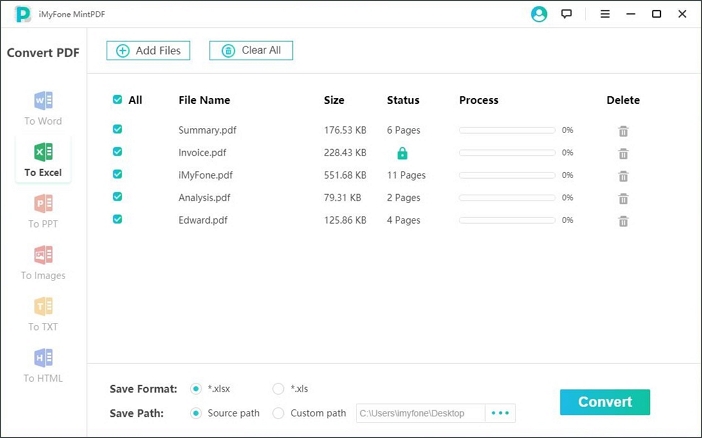This screenshot has width=702, height=438.
Task: Click the lock icon on Invoice.pdf
Action: pos(402,153)
